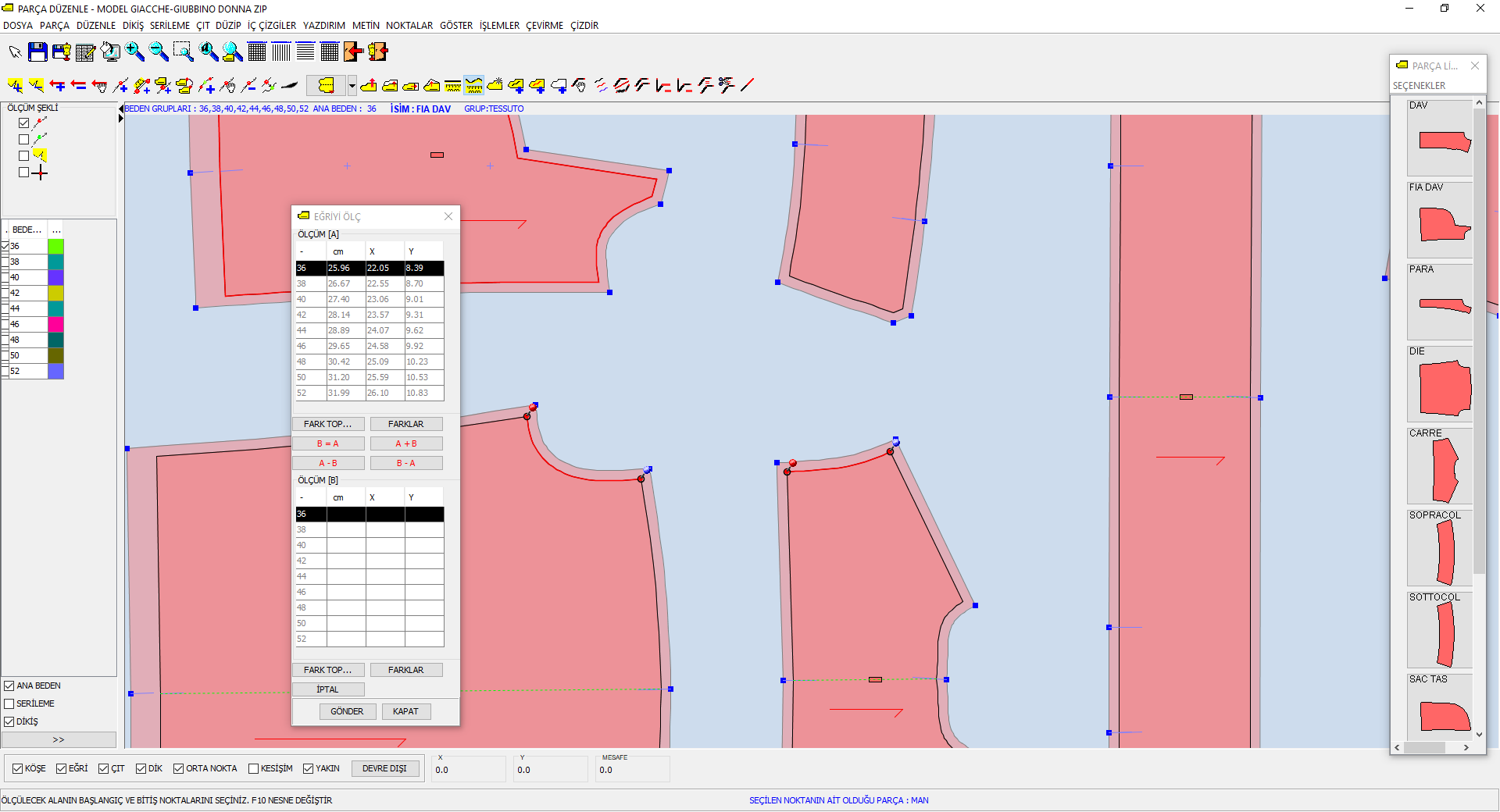Enable the KESİŞİM snap checkbox
The width and height of the screenshot is (1500, 812).
(x=254, y=769)
